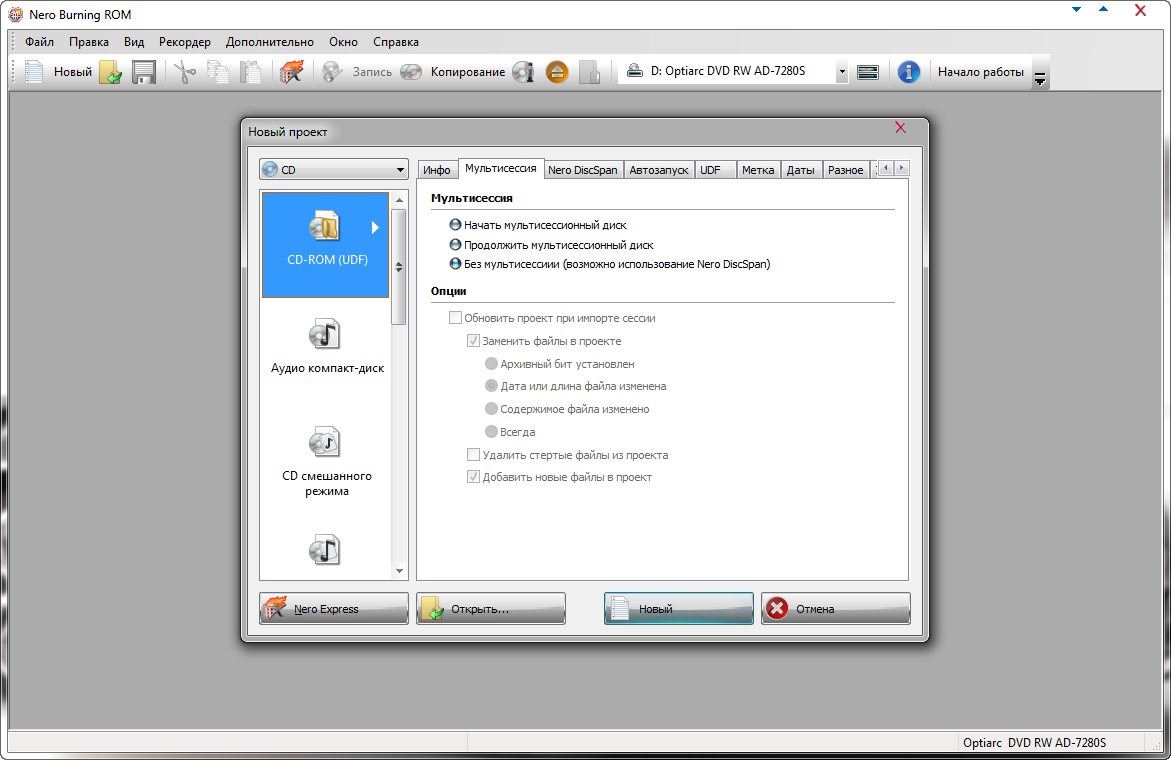
Task: Click the tab scroll right arrow
Action: tap(902, 168)
